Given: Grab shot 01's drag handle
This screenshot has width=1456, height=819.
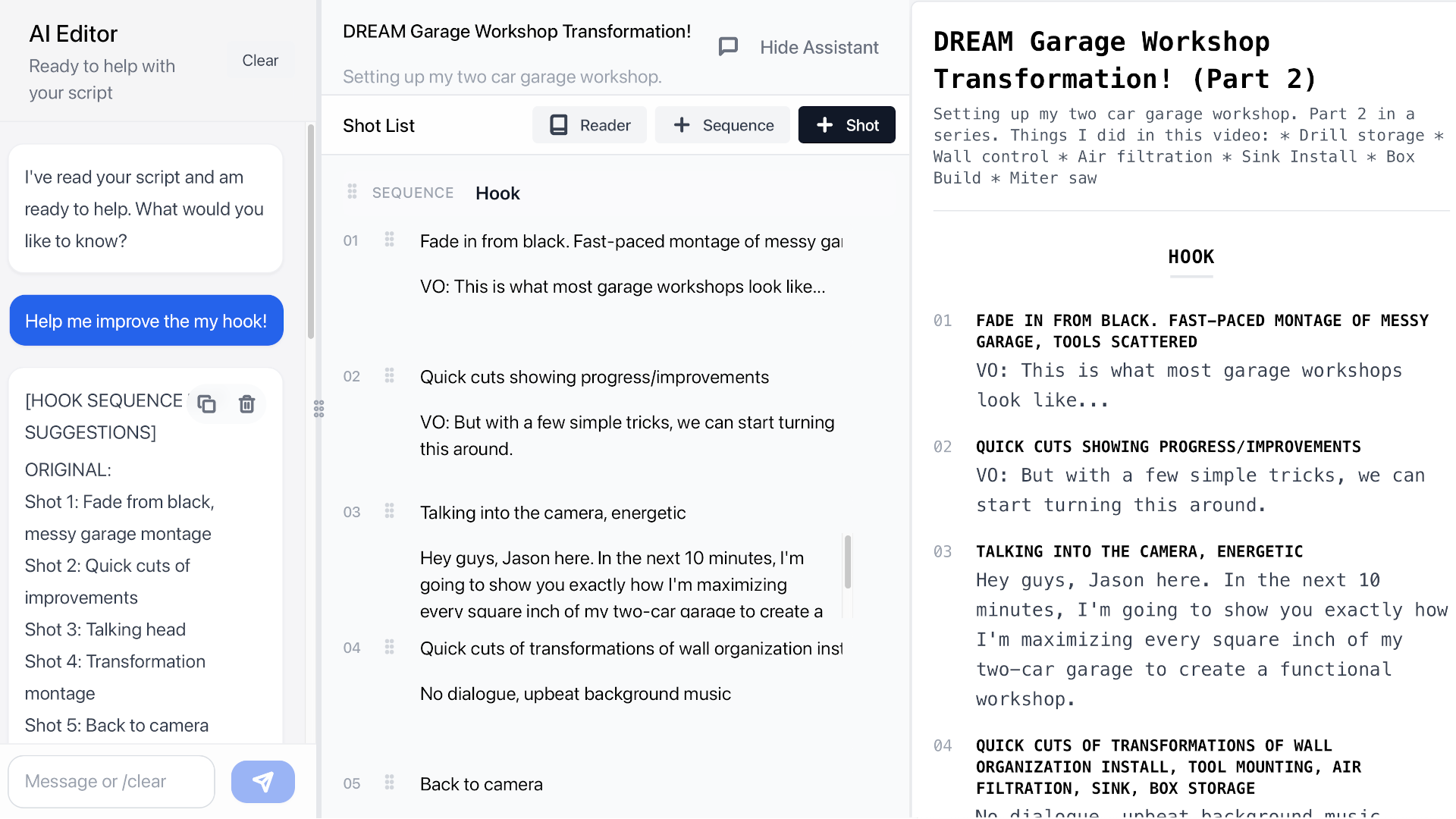Looking at the screenshot, I should point(389,239).
